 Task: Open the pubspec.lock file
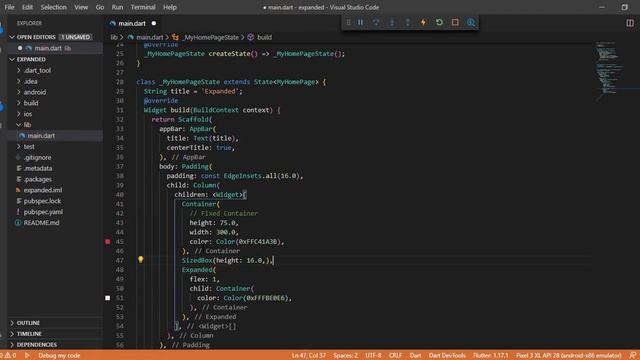click(x=42, y=201)
